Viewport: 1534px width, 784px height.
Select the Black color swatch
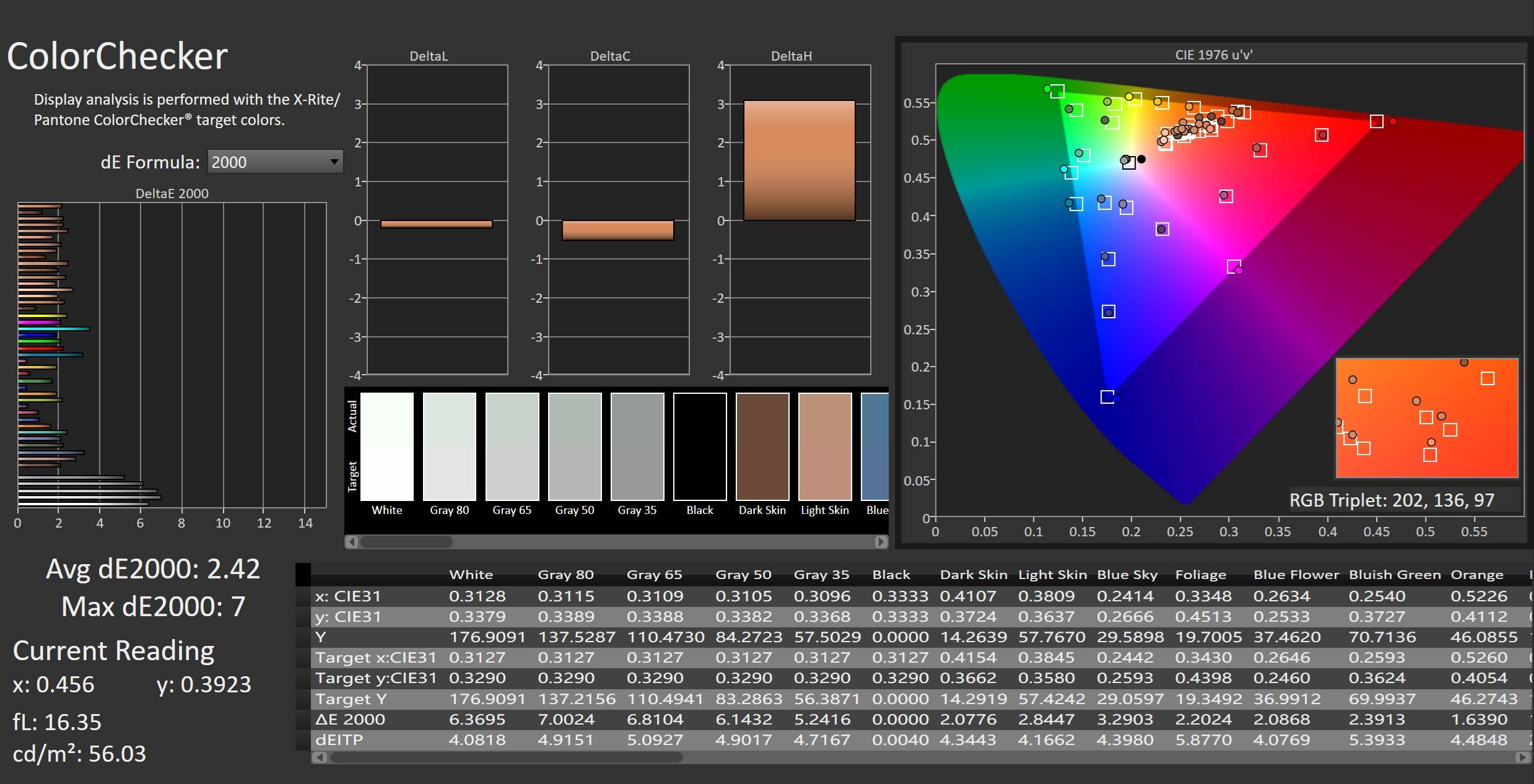point(700,446)
